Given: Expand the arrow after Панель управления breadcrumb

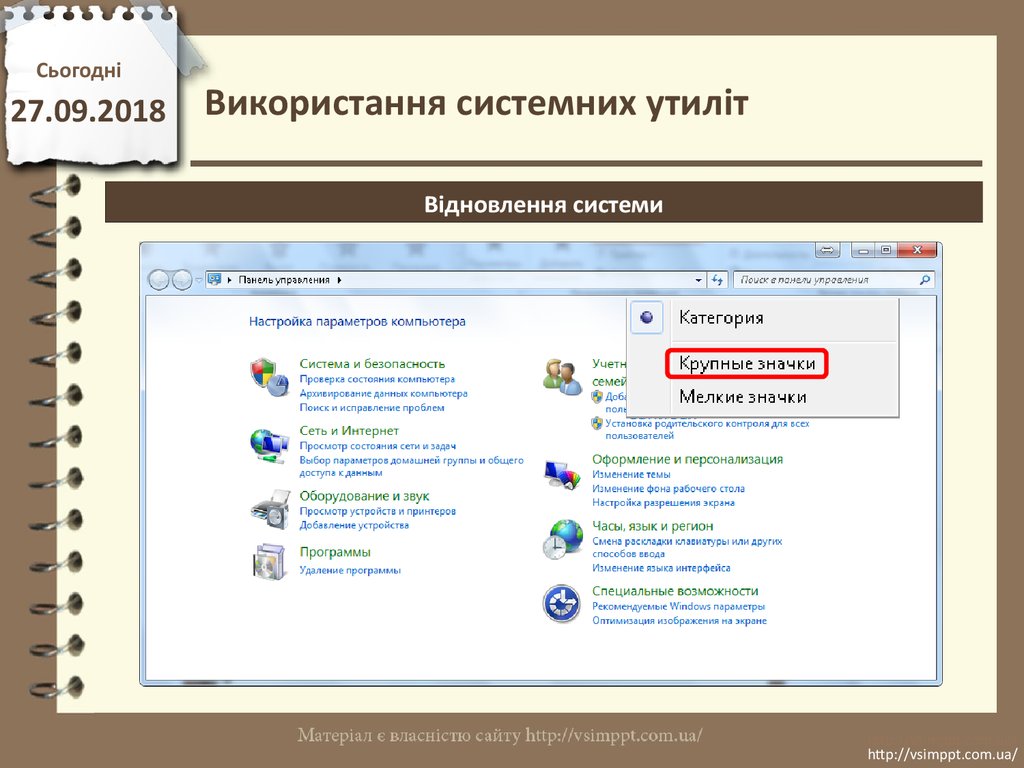Looking at the screenshot, I should 339,281.
